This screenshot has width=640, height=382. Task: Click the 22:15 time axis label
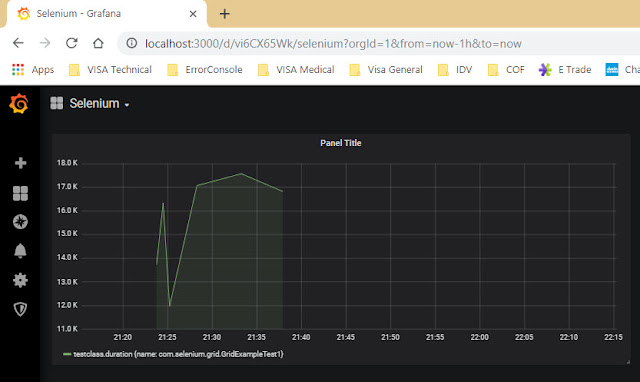pos(613,337)
